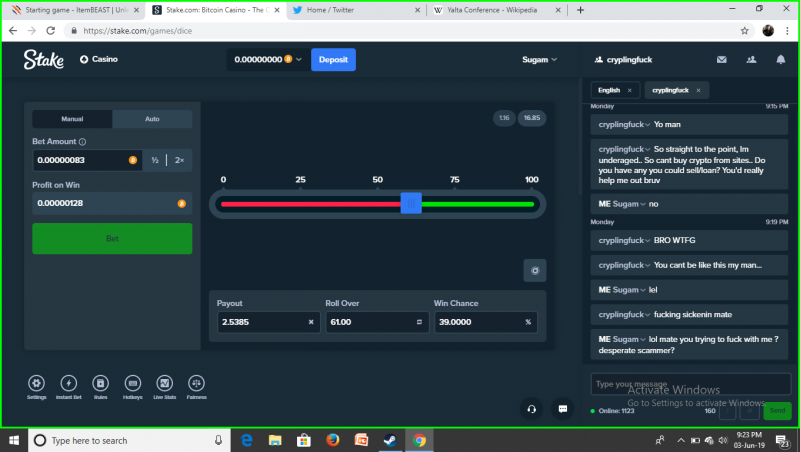Viewport: 800px width, 452px height.
Task: Click the 1.16 past result pill
Action: pos(504,118)
